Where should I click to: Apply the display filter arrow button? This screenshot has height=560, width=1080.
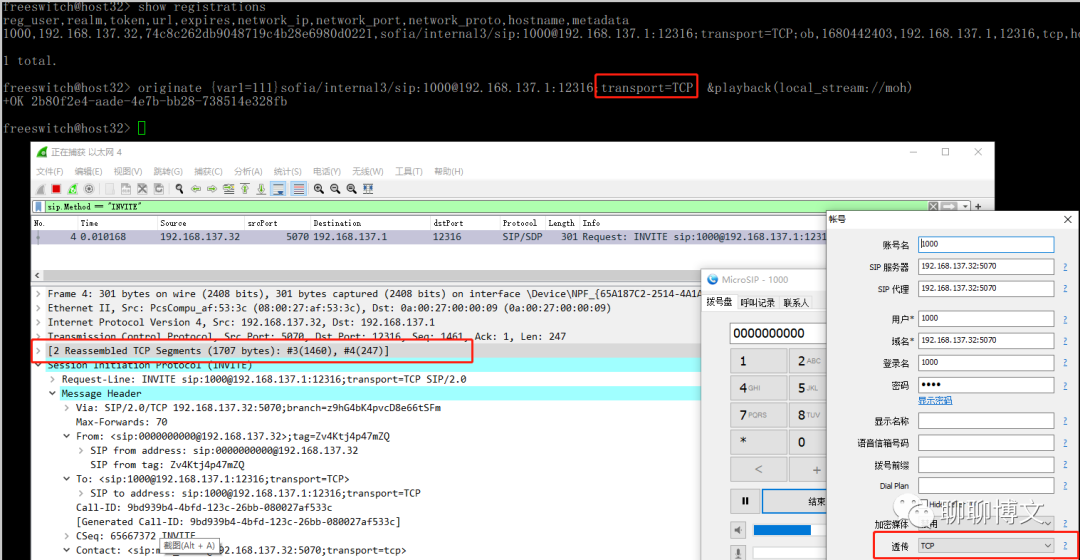pos(949,207)
